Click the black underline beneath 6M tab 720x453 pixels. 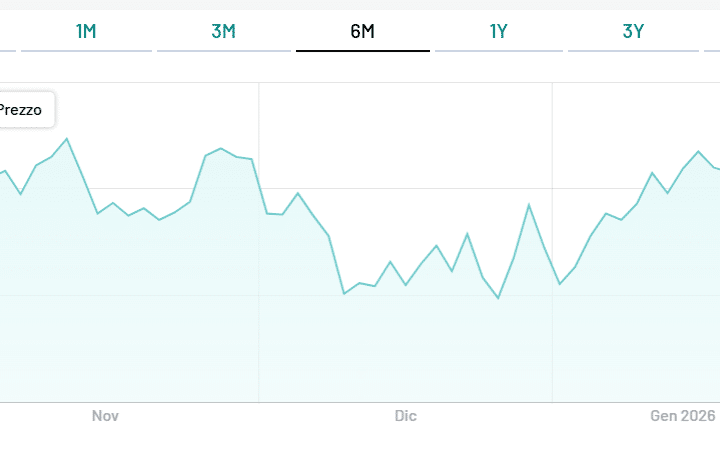tap(362, 50)
